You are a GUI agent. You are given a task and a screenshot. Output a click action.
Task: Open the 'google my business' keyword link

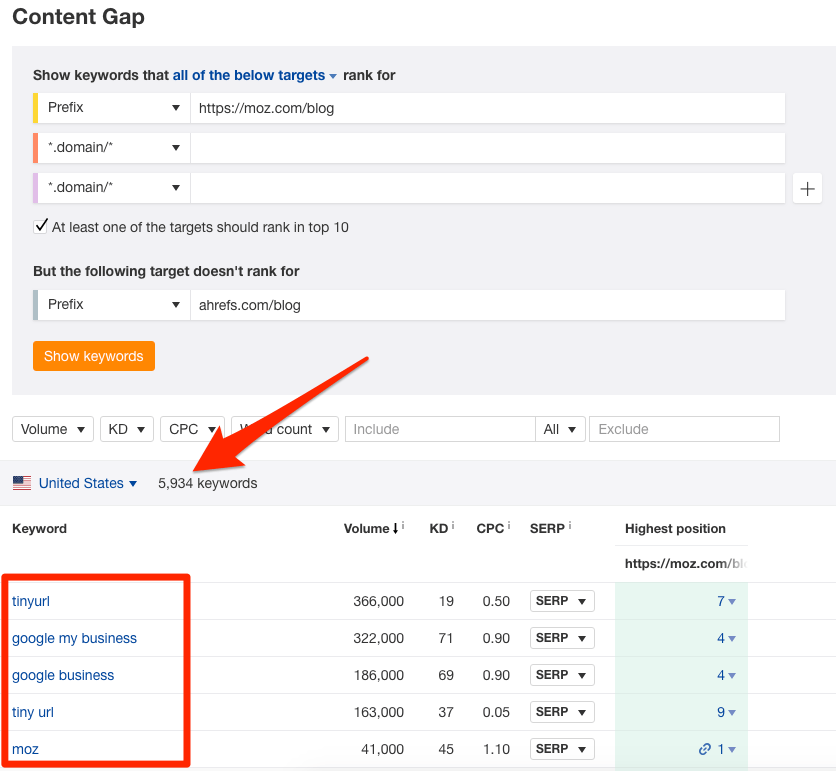click(x=75, y=638)
